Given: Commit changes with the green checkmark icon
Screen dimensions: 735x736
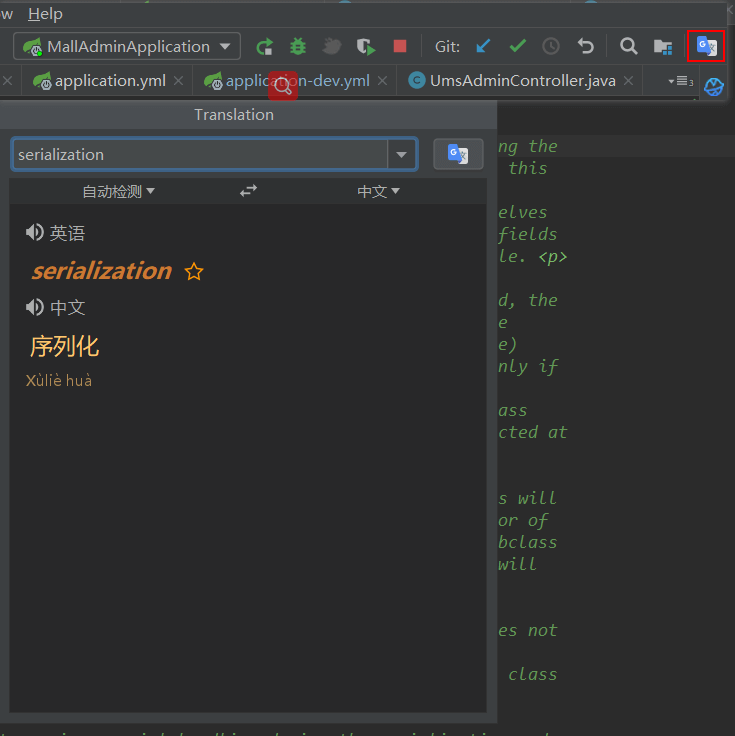Looking at the screenshot, I should coord(517,46).
